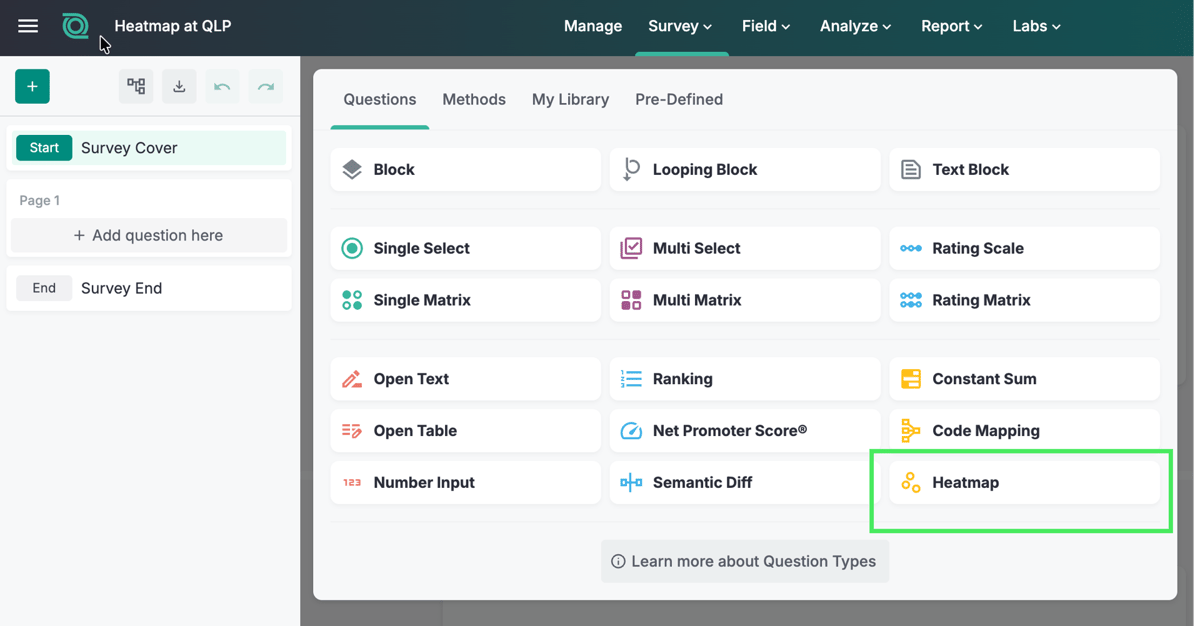
Task: Add a Single Select question
Action: [x=465, y=248]
